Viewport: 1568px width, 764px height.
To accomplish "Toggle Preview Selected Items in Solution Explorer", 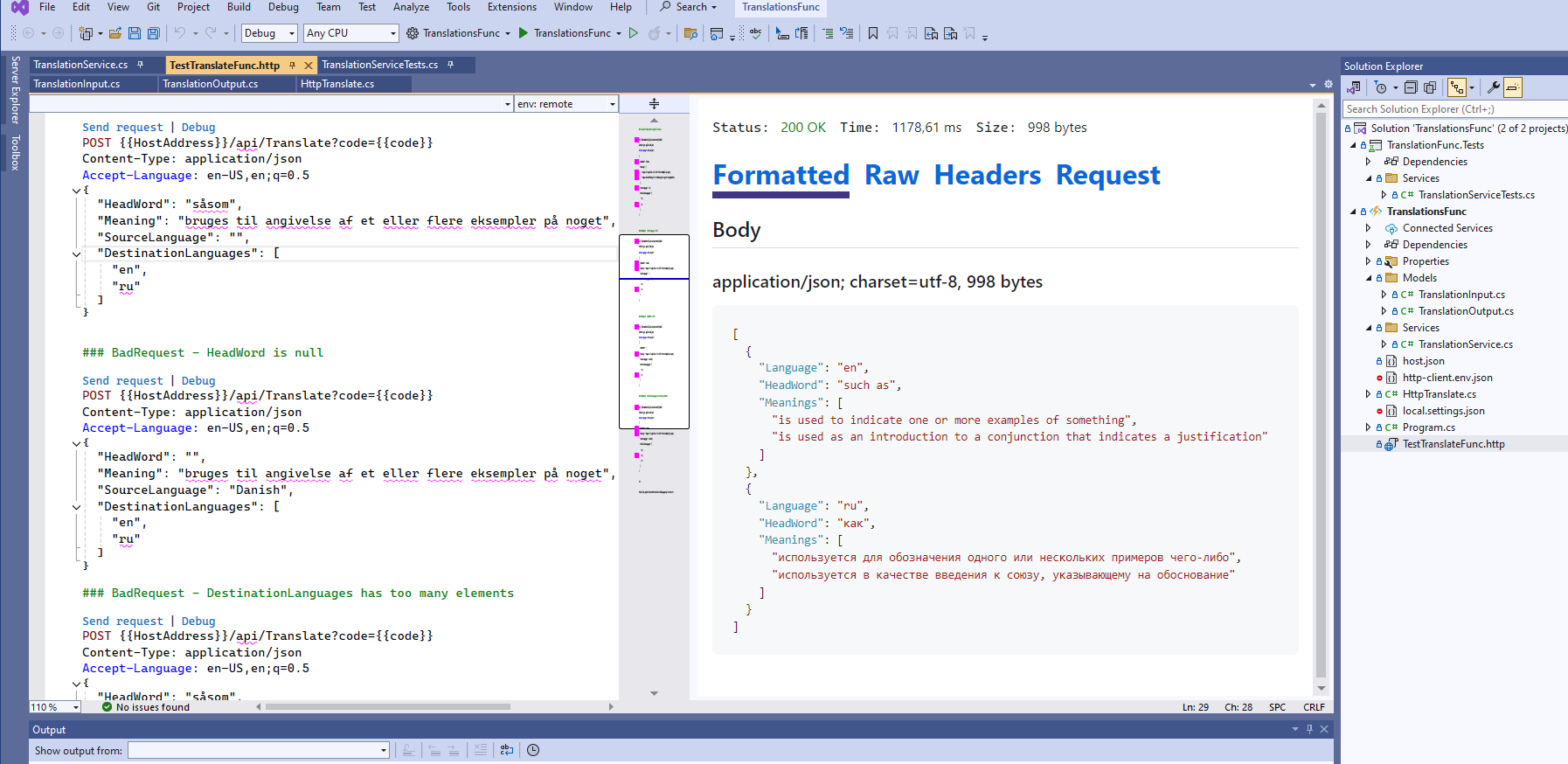I will (x=1513, y=87).
